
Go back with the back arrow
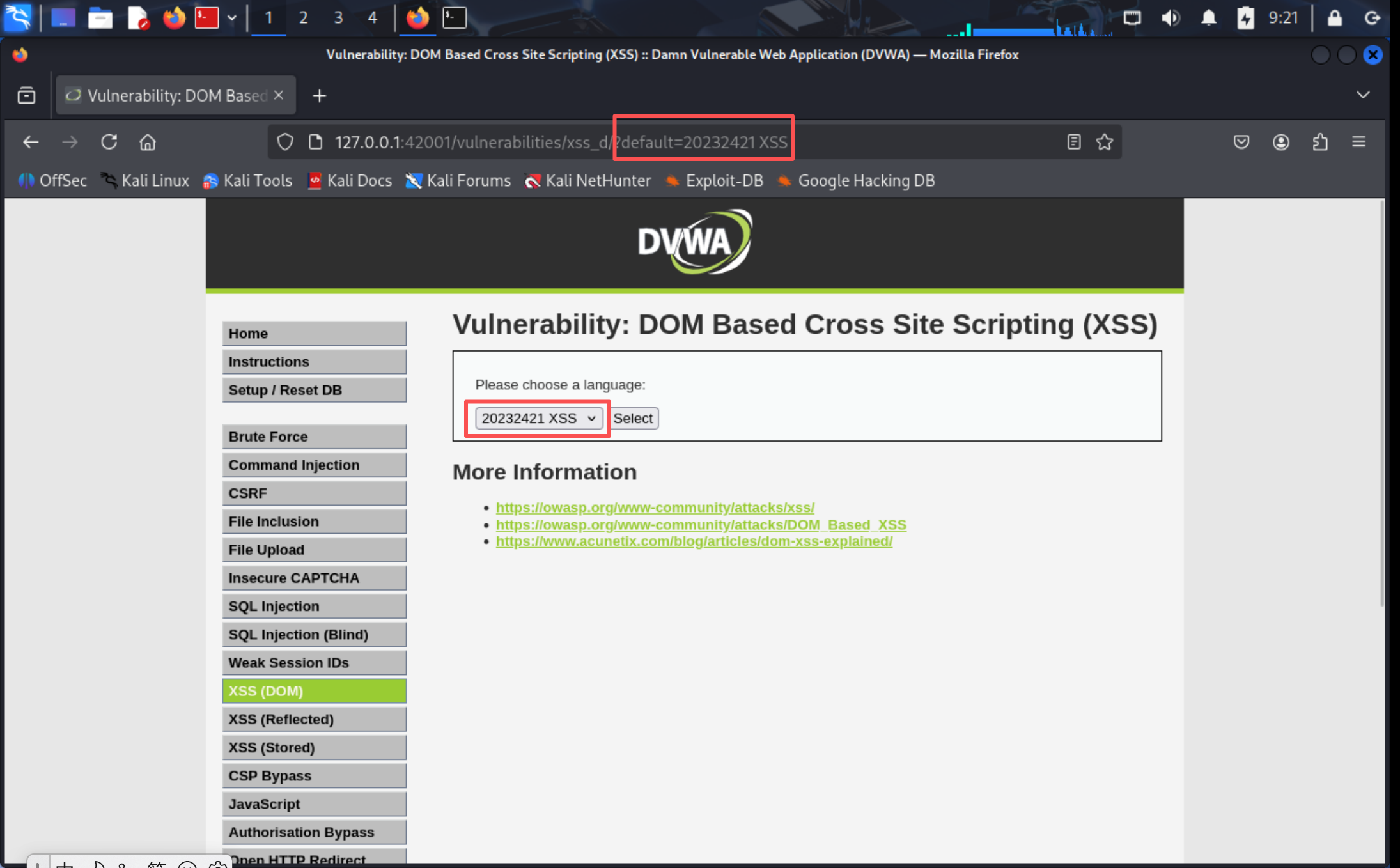coord(31,142)
